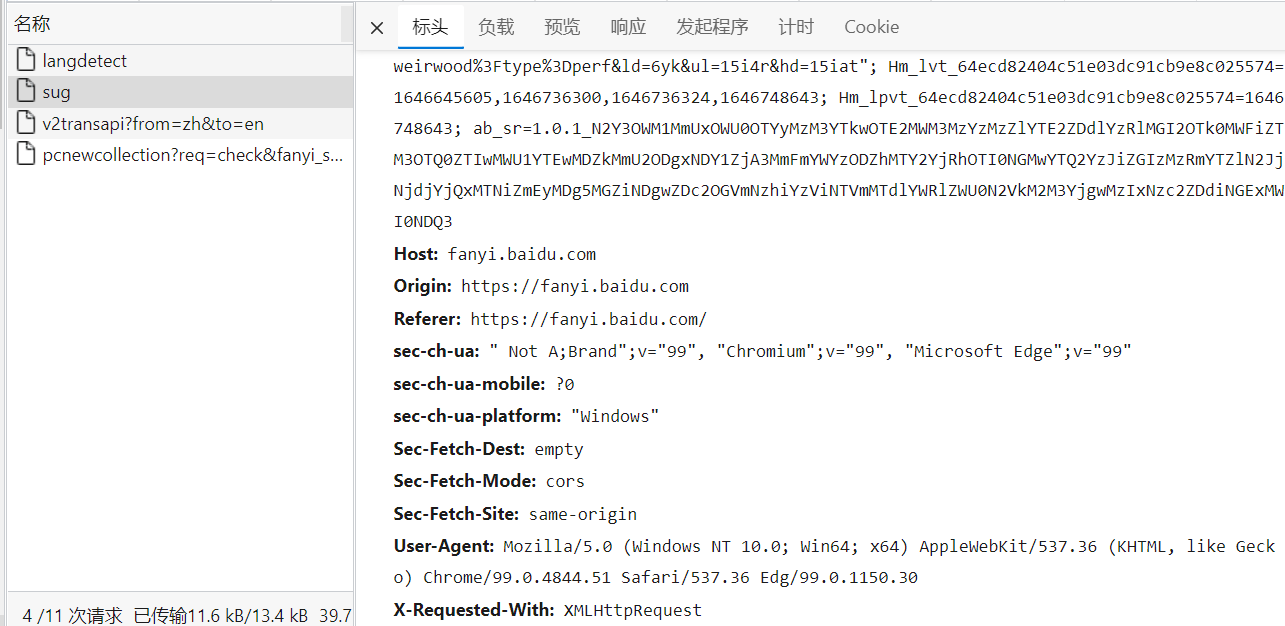
Task: Click the Sec-Fetch-Mode value cors
Action: tap(565, 481)
